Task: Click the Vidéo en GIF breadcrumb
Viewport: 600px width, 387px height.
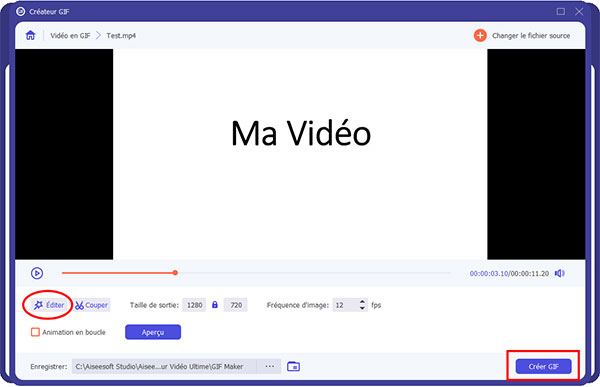Action: tap(70, 36)
